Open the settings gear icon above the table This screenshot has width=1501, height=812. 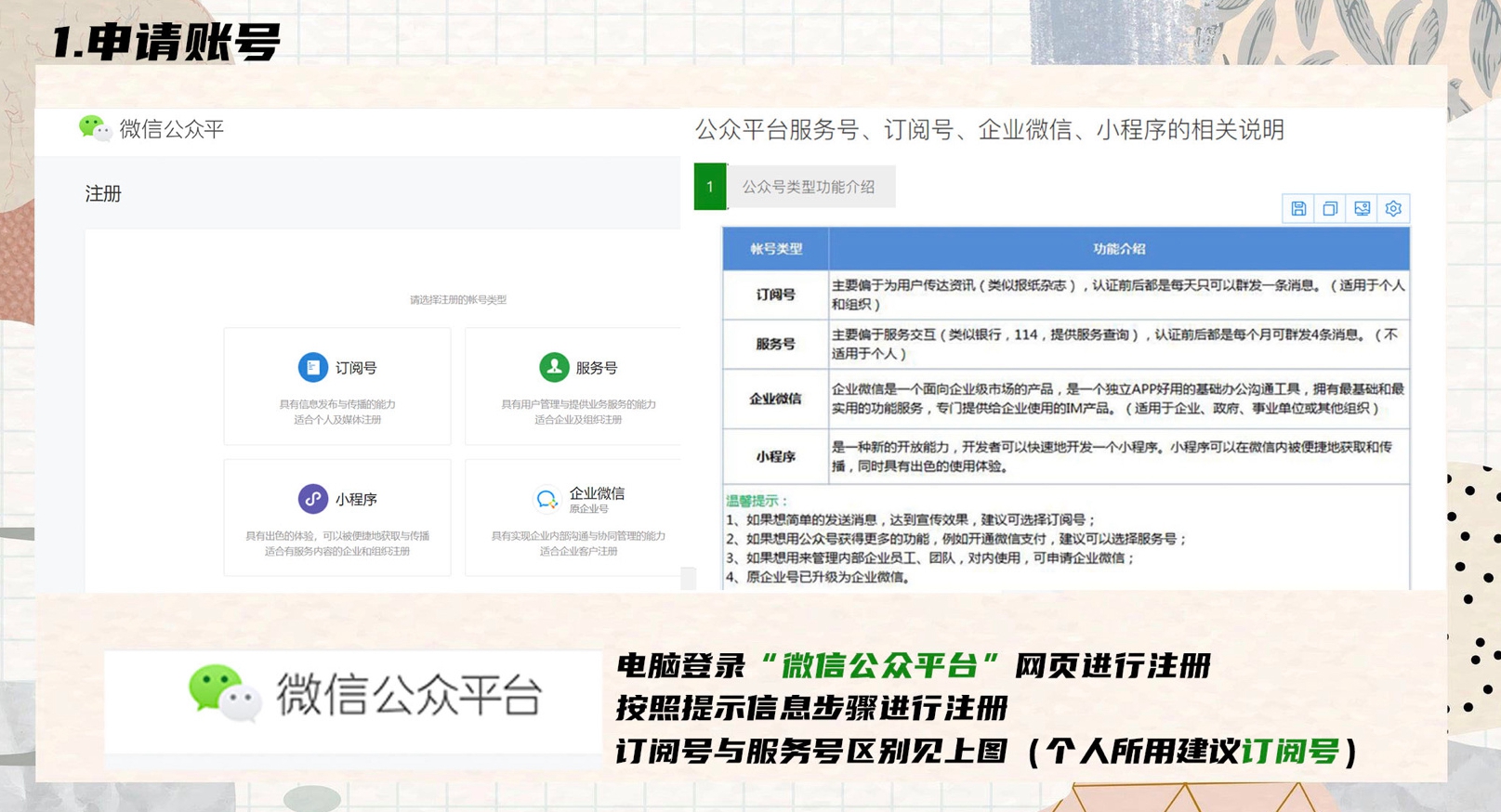[1393, 209]
